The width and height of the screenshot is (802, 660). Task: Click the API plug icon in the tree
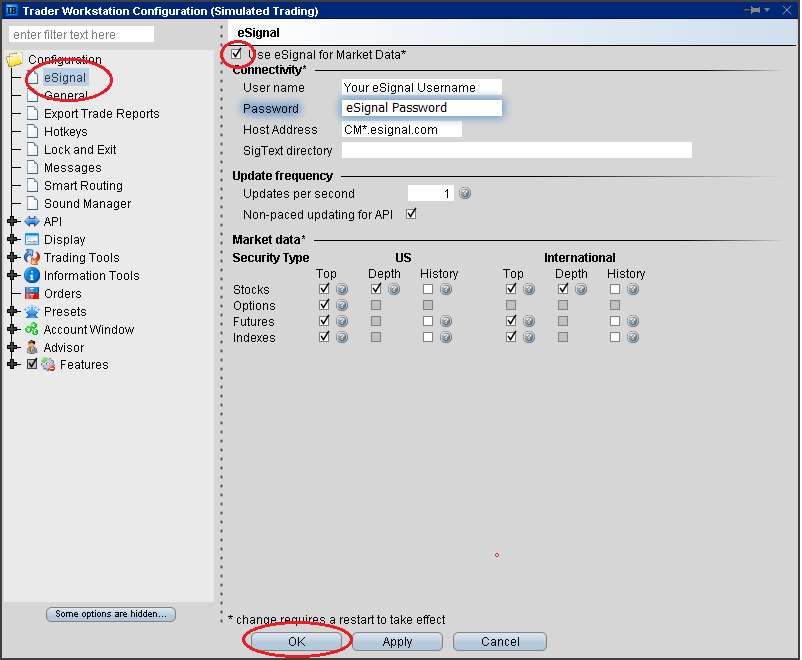[x=32, y=222]
